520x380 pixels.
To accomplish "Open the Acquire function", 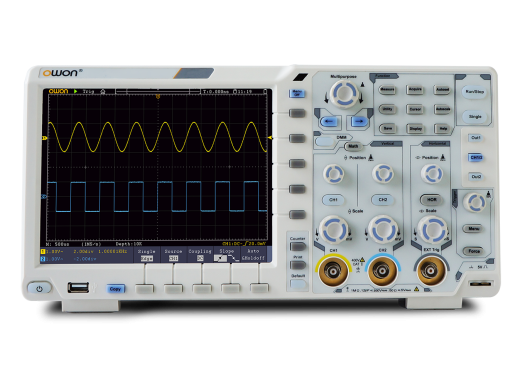I will [x=415, y=90].
